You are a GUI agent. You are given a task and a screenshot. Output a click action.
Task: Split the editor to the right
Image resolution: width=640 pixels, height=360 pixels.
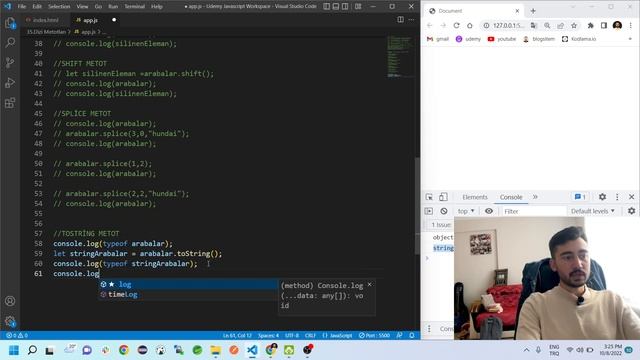pos(400,20)
